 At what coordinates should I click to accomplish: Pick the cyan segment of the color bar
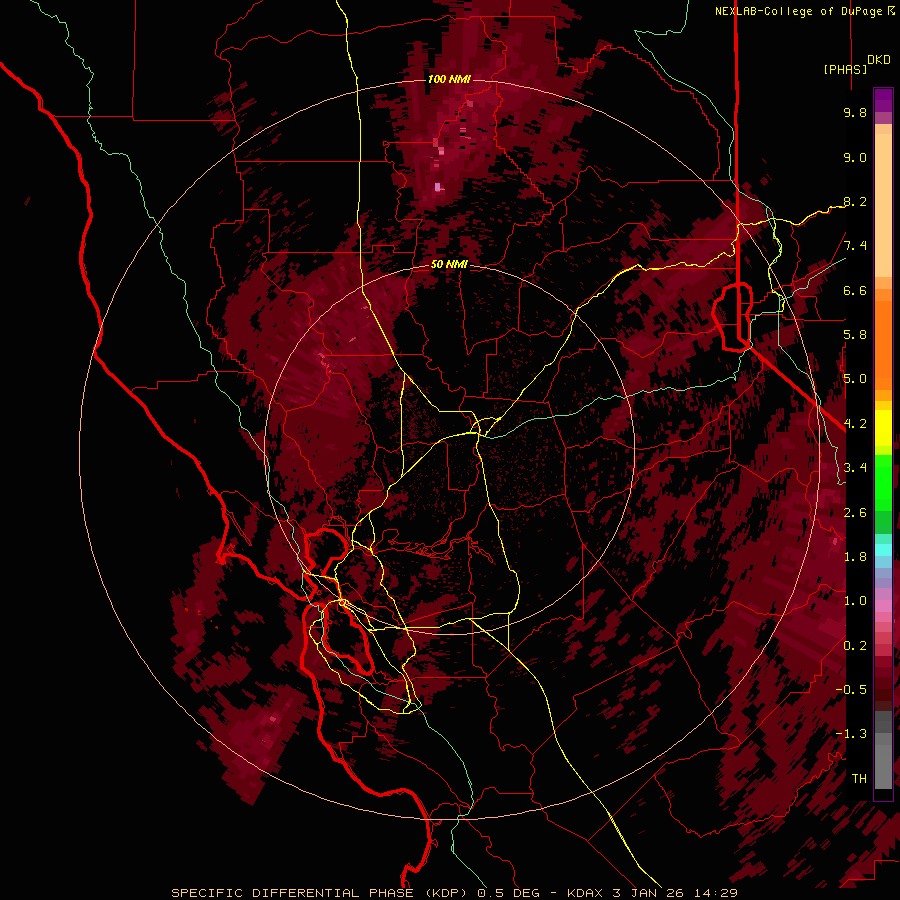[x=883, y=550]
